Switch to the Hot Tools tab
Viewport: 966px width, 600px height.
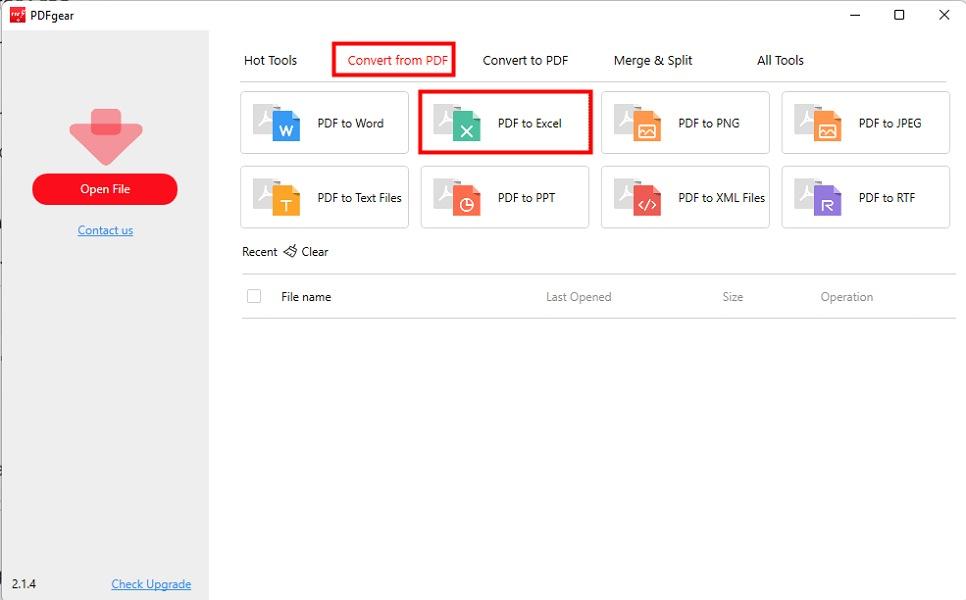pos(270,60)
